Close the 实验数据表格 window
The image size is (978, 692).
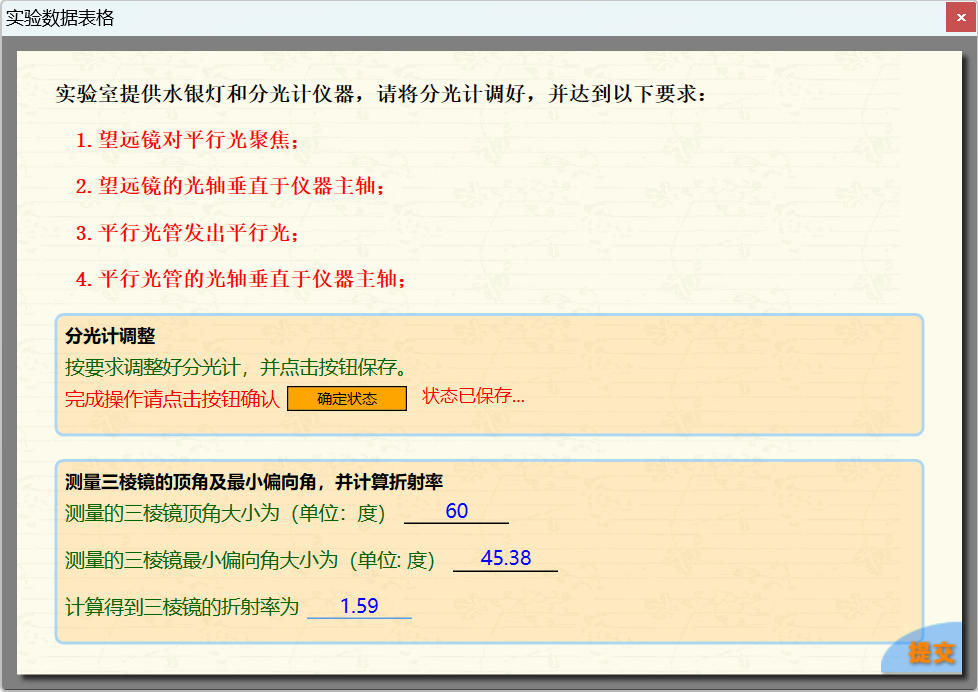click(960, 18)
